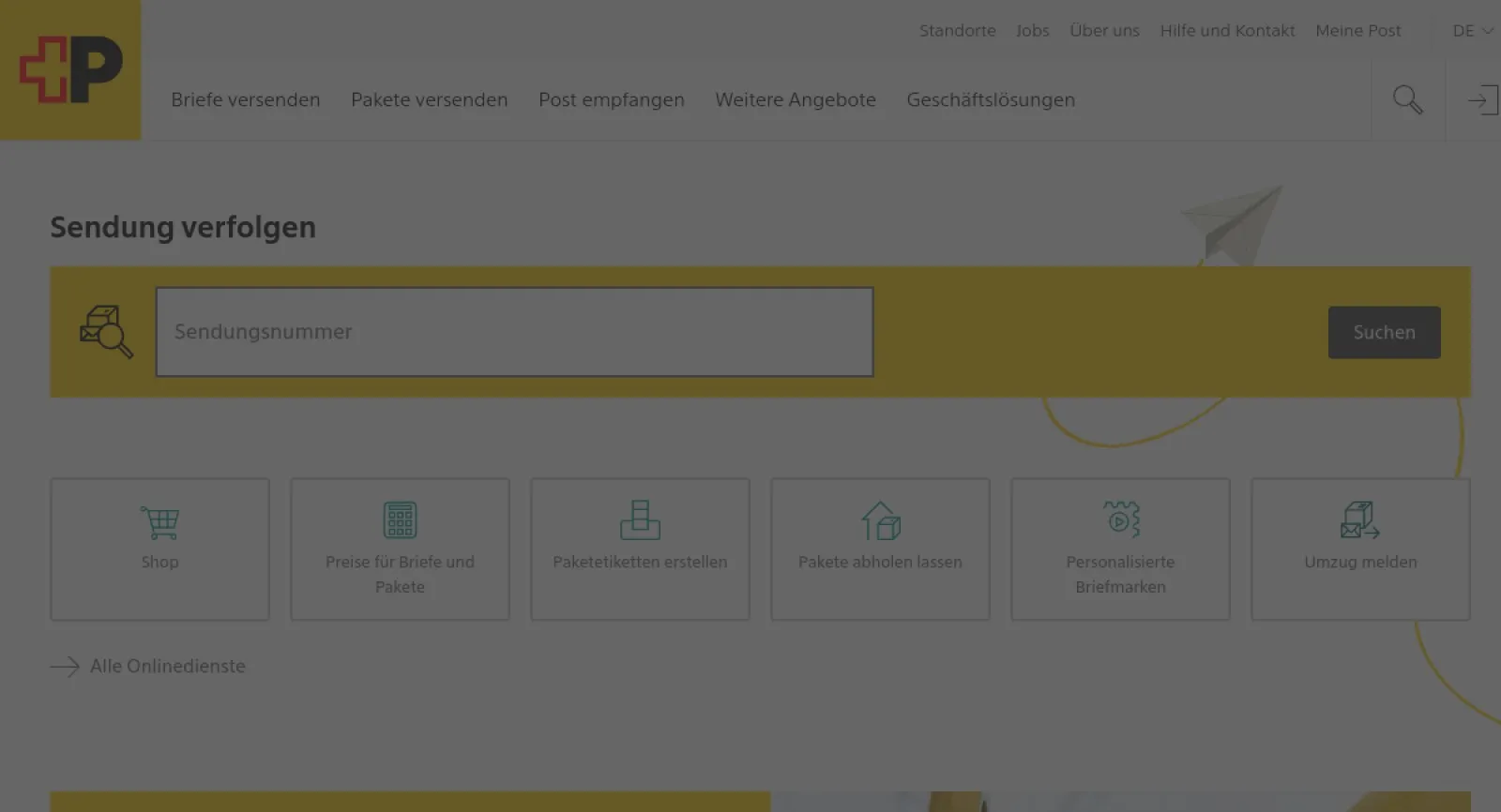Open Personalisierte Briefmarken label

pos(1120,574)
